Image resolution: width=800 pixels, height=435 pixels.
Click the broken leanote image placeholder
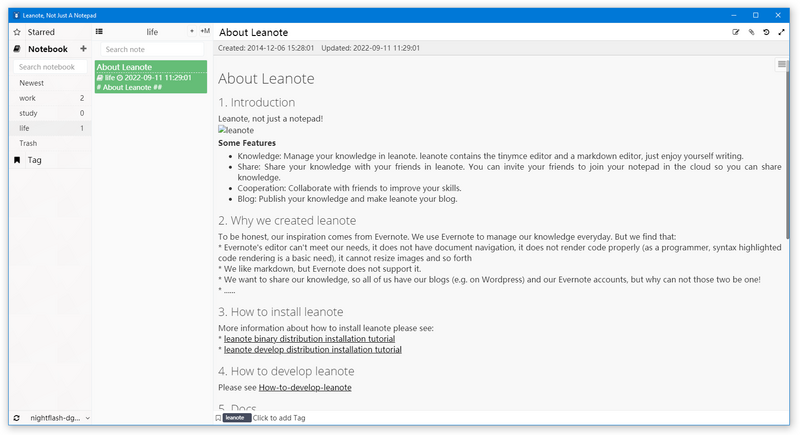236,130
